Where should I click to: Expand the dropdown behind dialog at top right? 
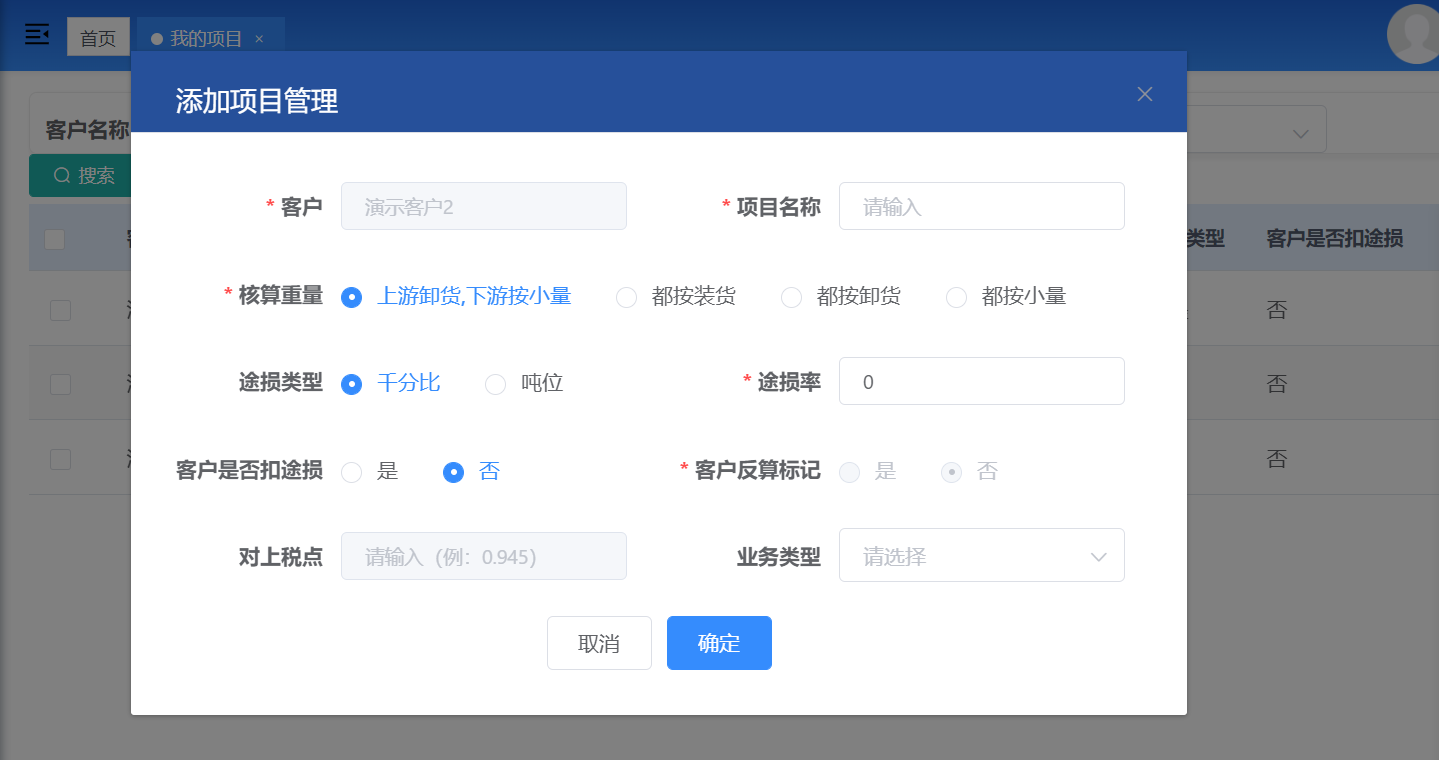click(x=1301, y=132)
